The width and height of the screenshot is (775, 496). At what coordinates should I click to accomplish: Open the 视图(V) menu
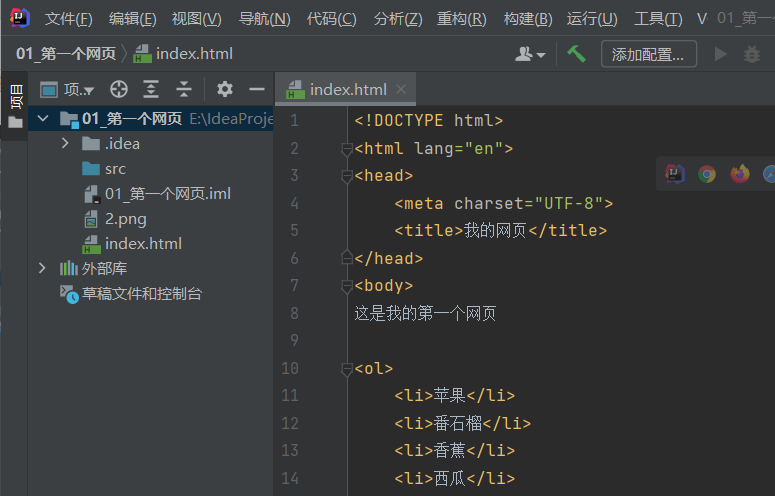[196, 19]
